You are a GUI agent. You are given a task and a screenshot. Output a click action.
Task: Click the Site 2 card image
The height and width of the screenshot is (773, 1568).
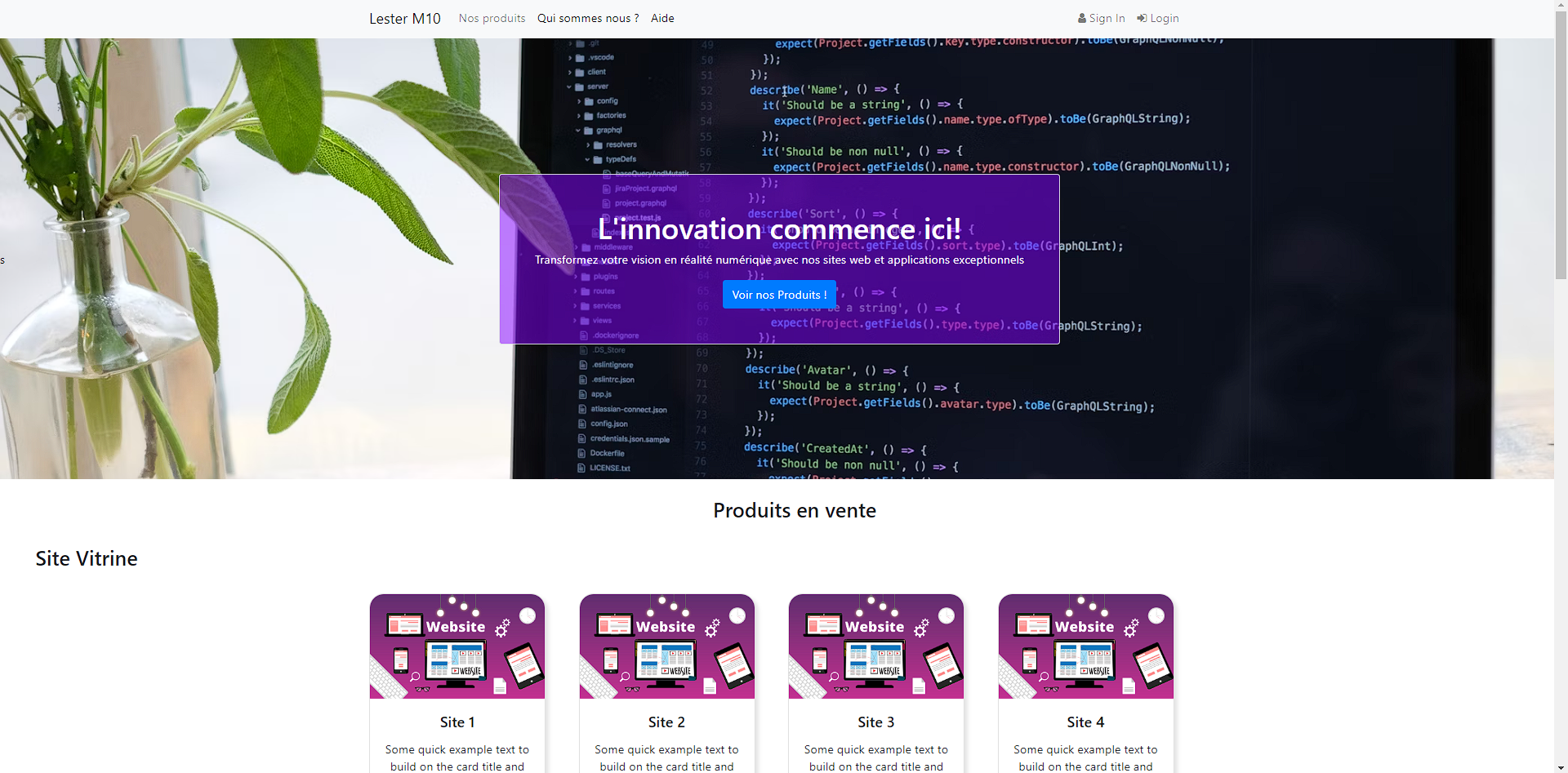click(666, 646)
